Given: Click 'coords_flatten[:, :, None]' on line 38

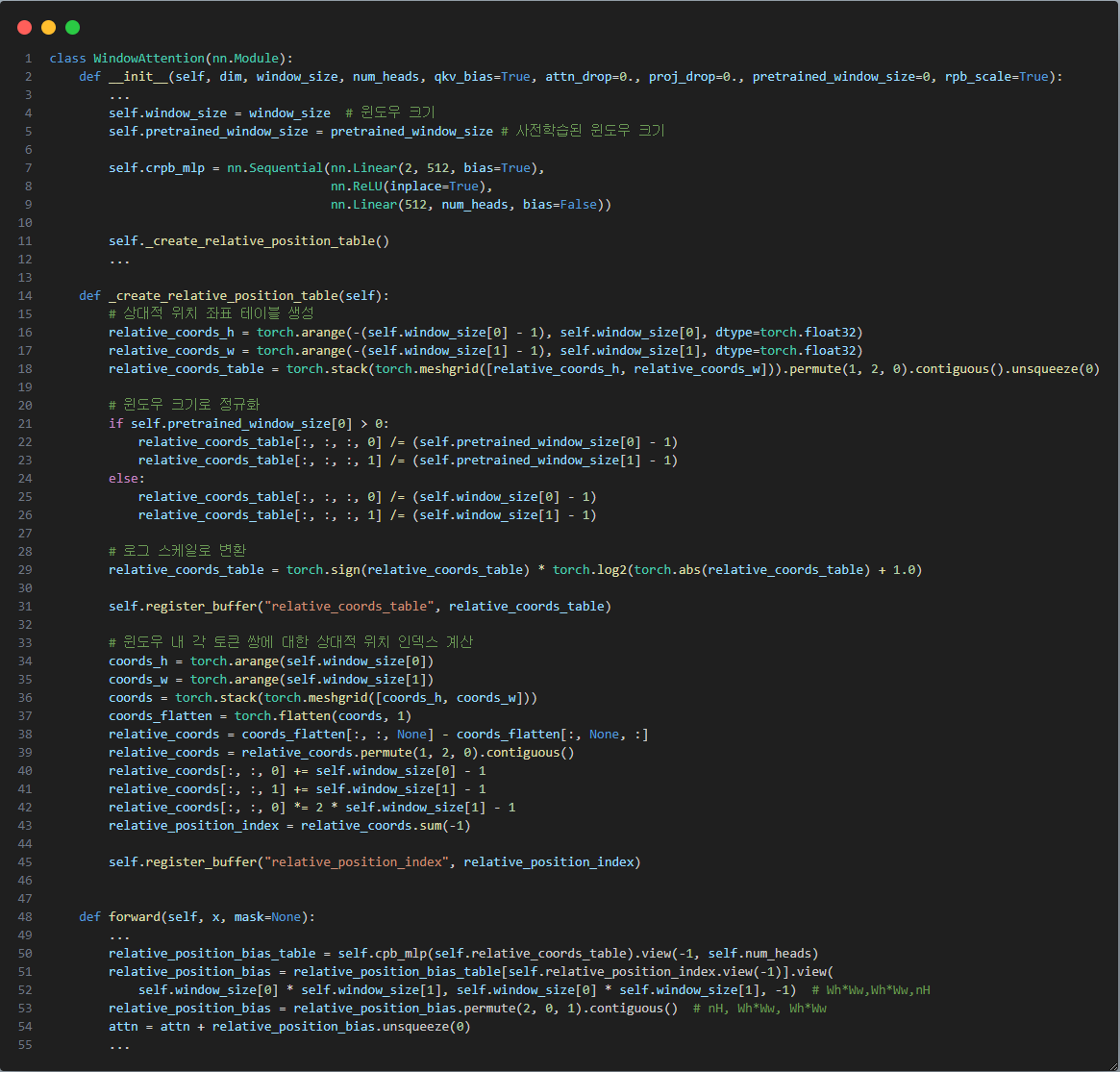Looking at the screenshot, I should coord(337,735).
